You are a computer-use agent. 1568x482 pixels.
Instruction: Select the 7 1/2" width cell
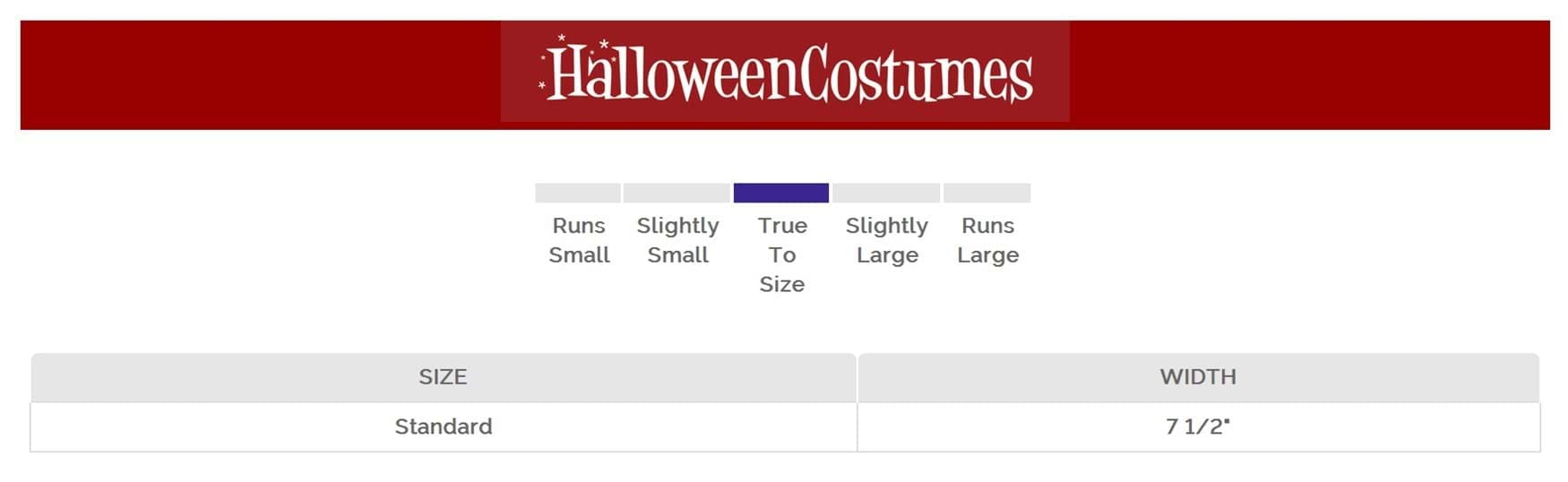(x=1197, y=426)
